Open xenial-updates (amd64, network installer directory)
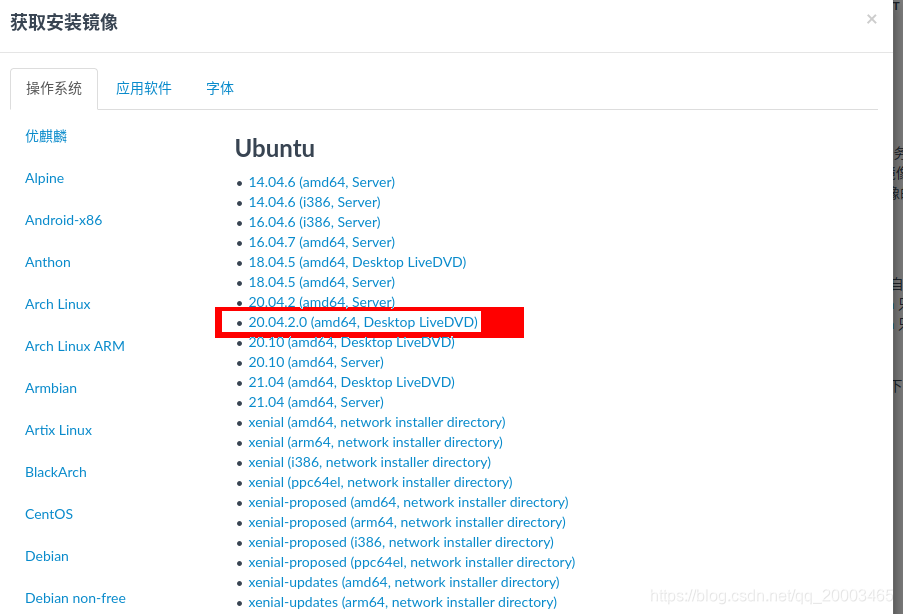 tap(404, 582)
